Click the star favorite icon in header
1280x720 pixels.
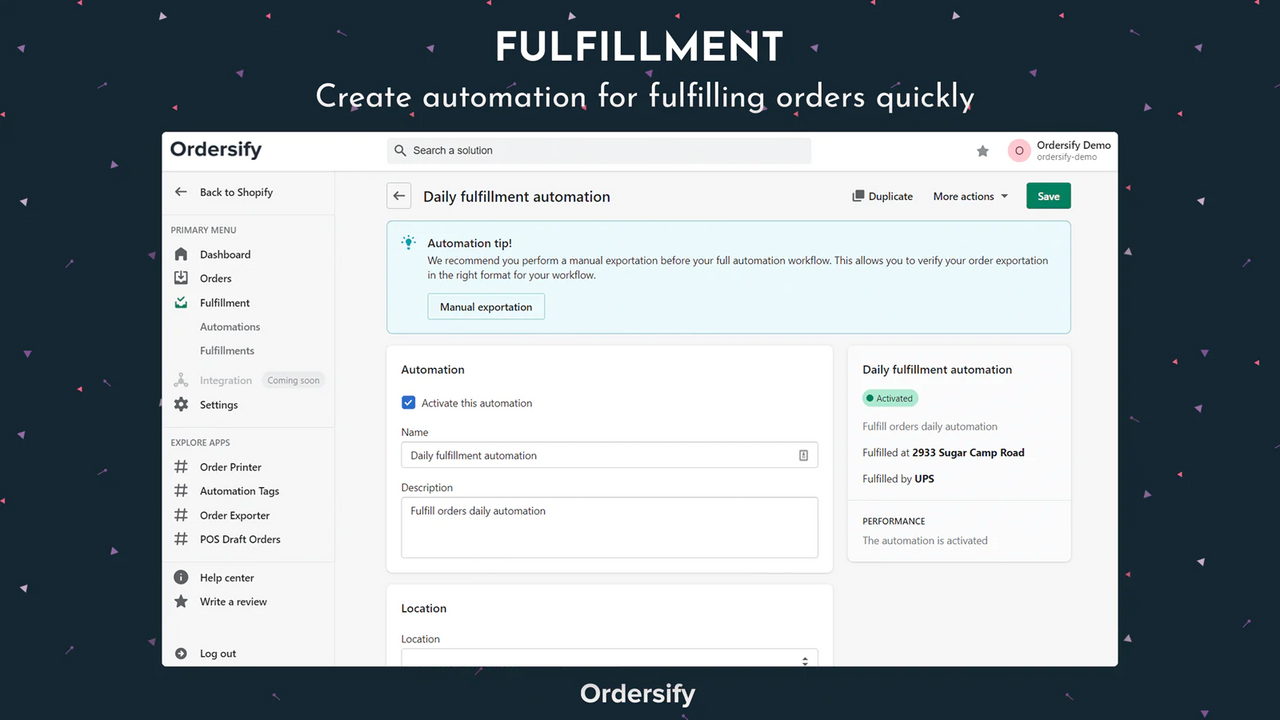(983, 151)
